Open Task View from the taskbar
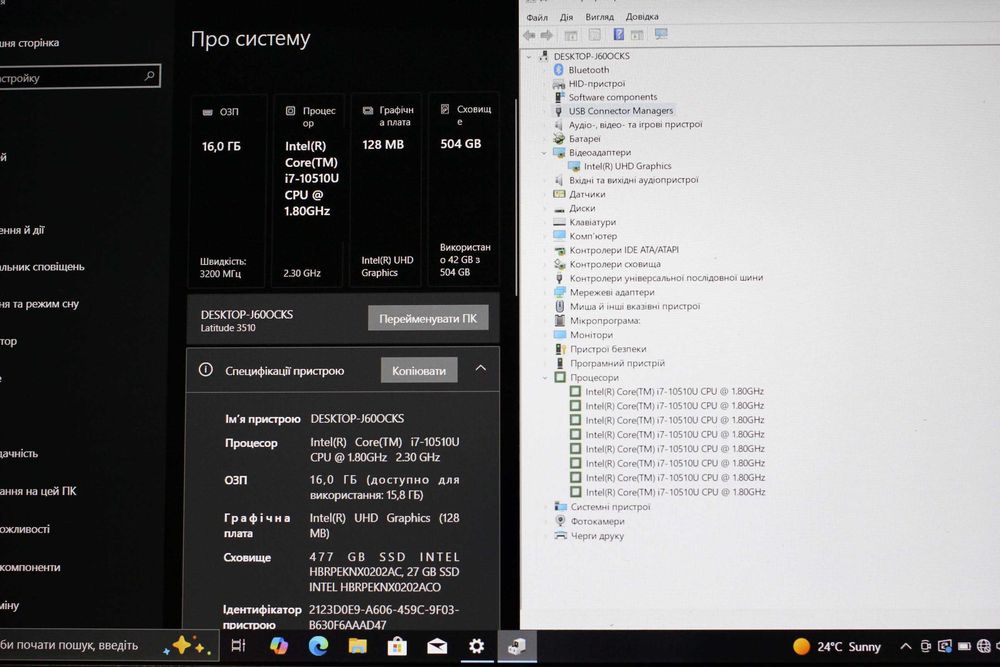The height and width of the screenshot is (667, 1000). (239, 645)
